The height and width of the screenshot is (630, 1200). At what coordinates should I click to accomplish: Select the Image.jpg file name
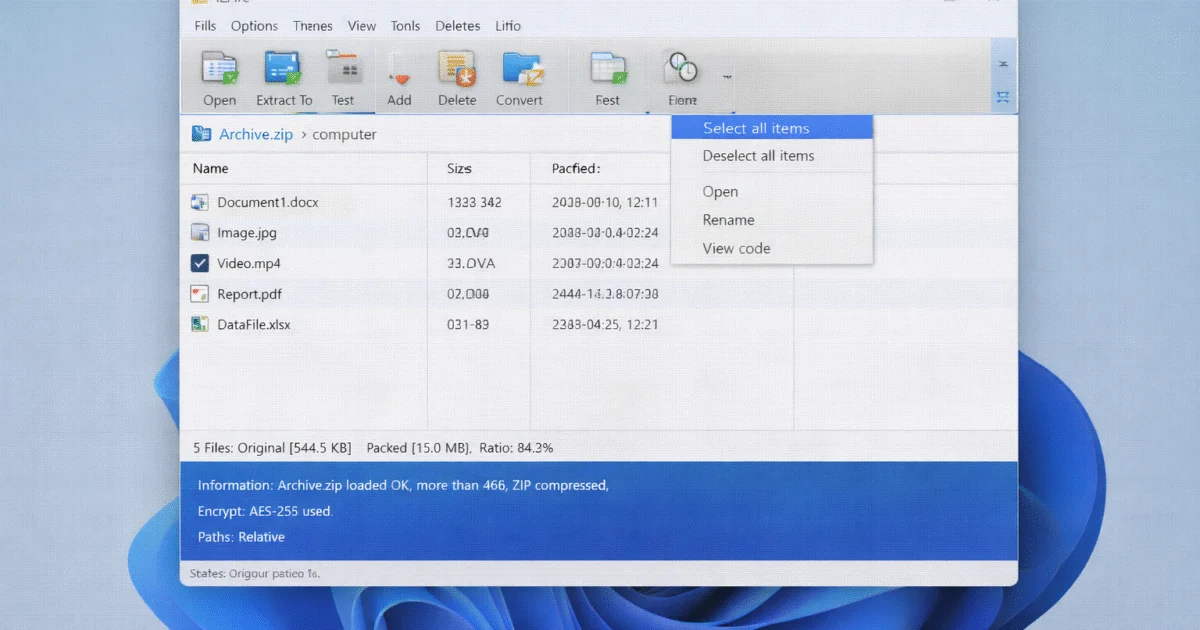click(247, 233)
